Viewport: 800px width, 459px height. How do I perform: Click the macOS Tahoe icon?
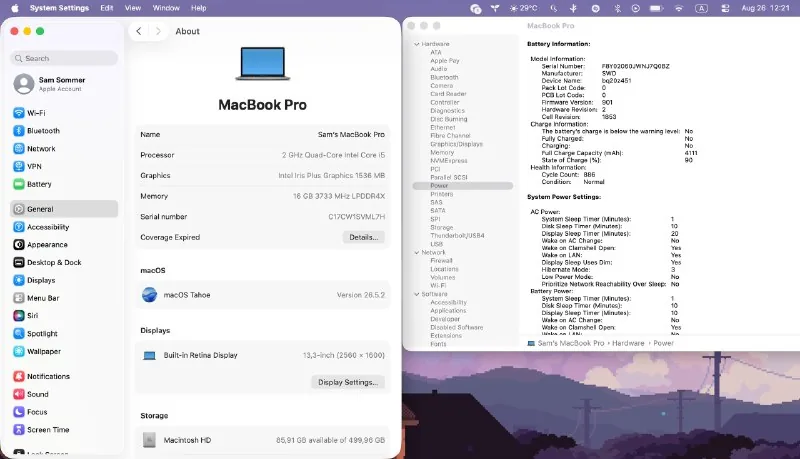coord(149,295)
